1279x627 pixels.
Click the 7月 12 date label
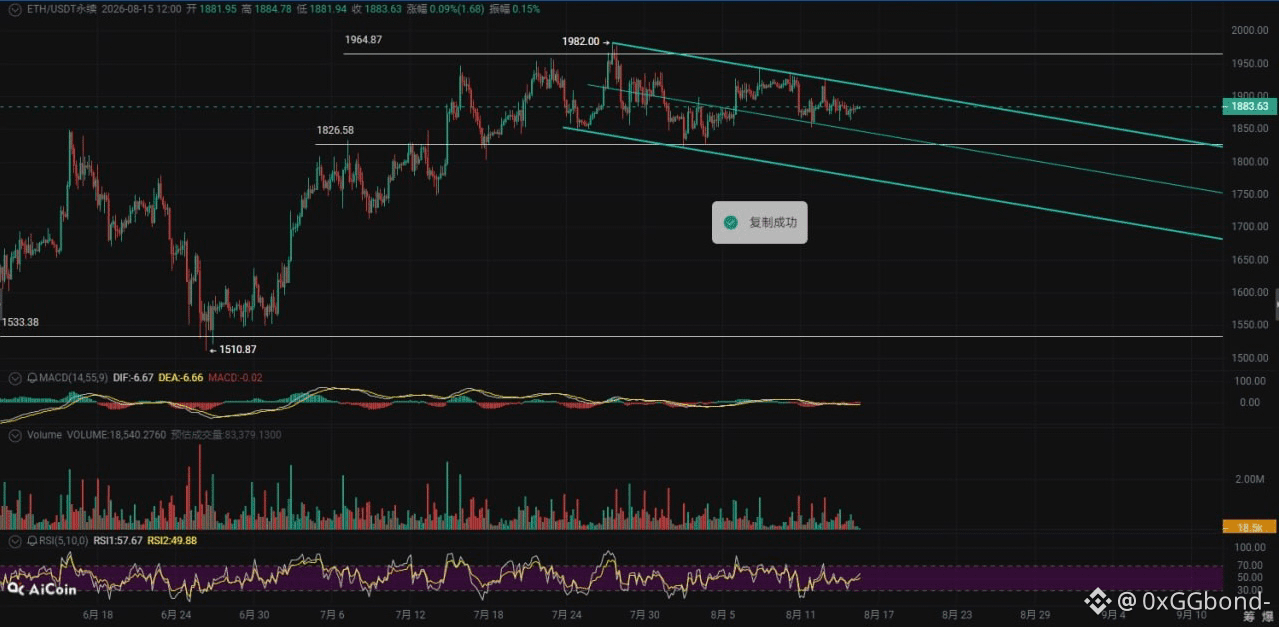[409, 614]
